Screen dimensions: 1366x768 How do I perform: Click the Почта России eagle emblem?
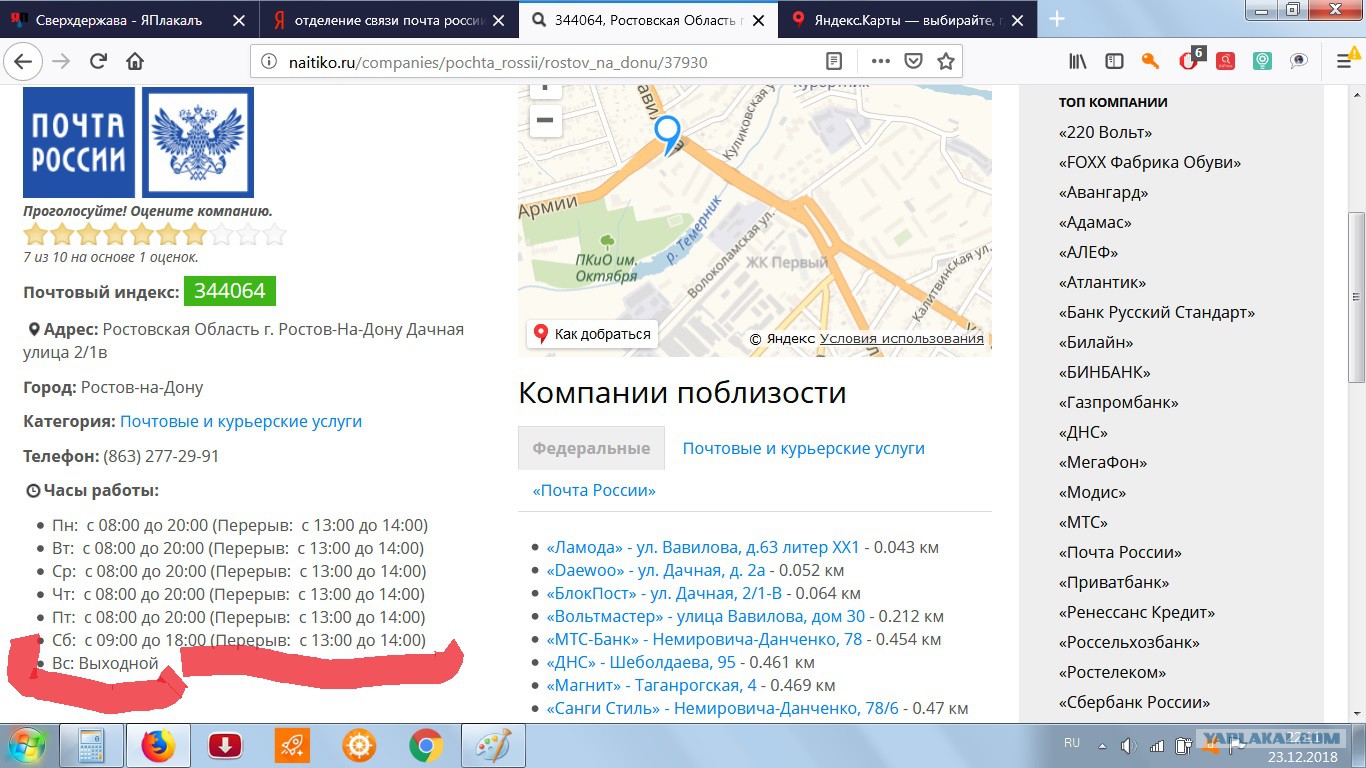[198, 142]
